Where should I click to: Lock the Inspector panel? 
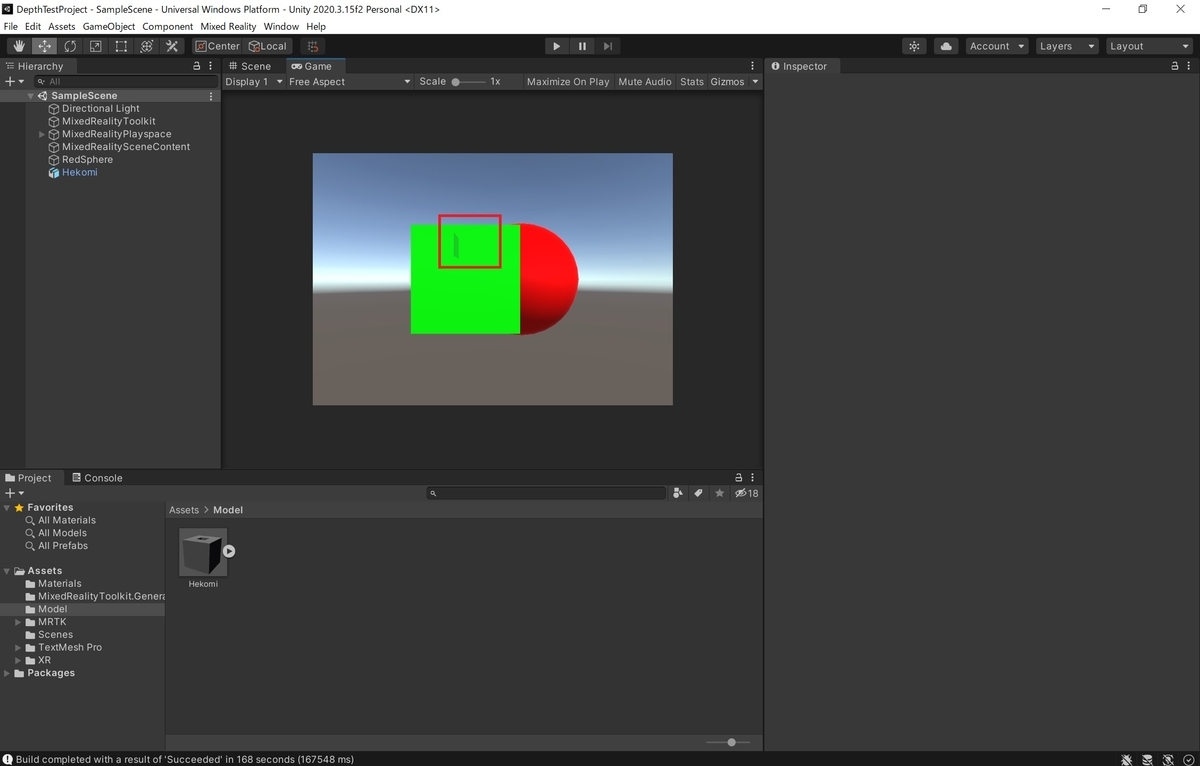pyautogui.click(x=1175, y=66)
